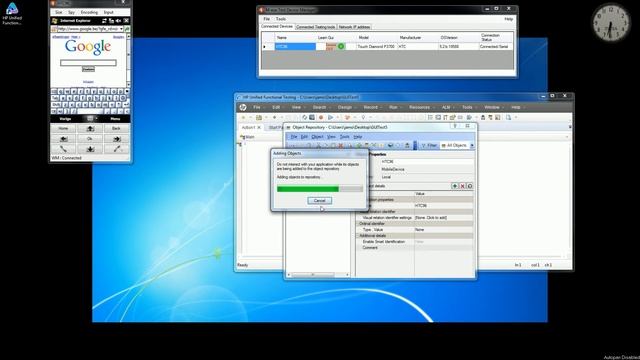This screenshot has width=640, height=360.
Task: Open the URL address dropdown in mobile browser
Action: pyautogui.click(x=121, y=29)
